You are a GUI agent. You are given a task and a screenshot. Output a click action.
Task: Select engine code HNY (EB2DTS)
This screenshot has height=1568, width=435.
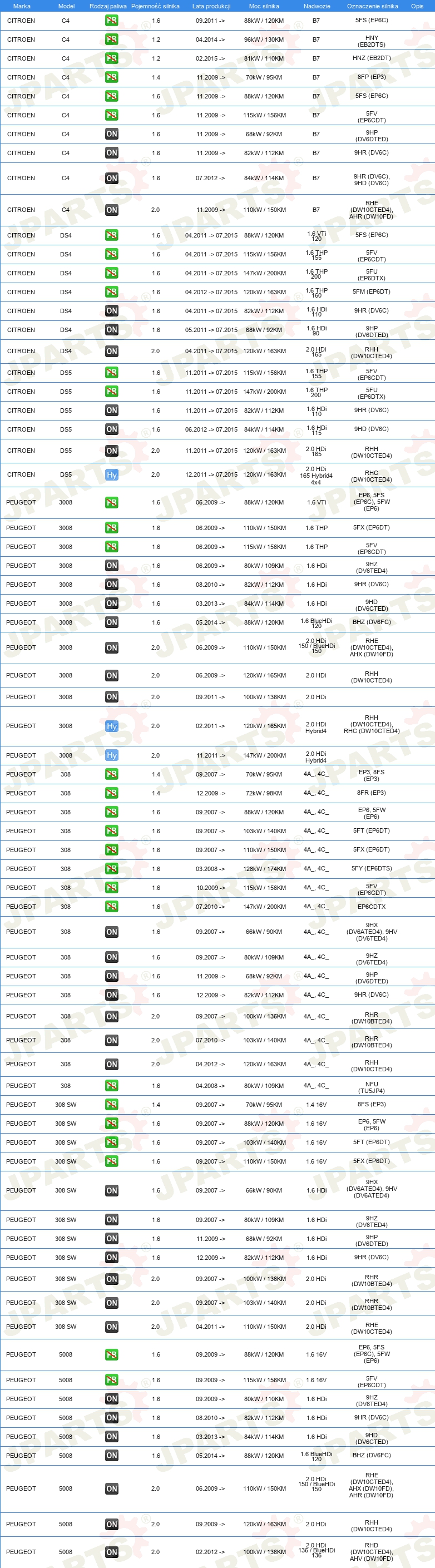tap(372, 41)
